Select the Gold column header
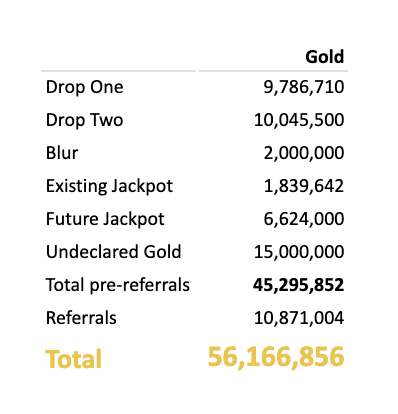This screenshot has height=414, width=398. point(325,57)
